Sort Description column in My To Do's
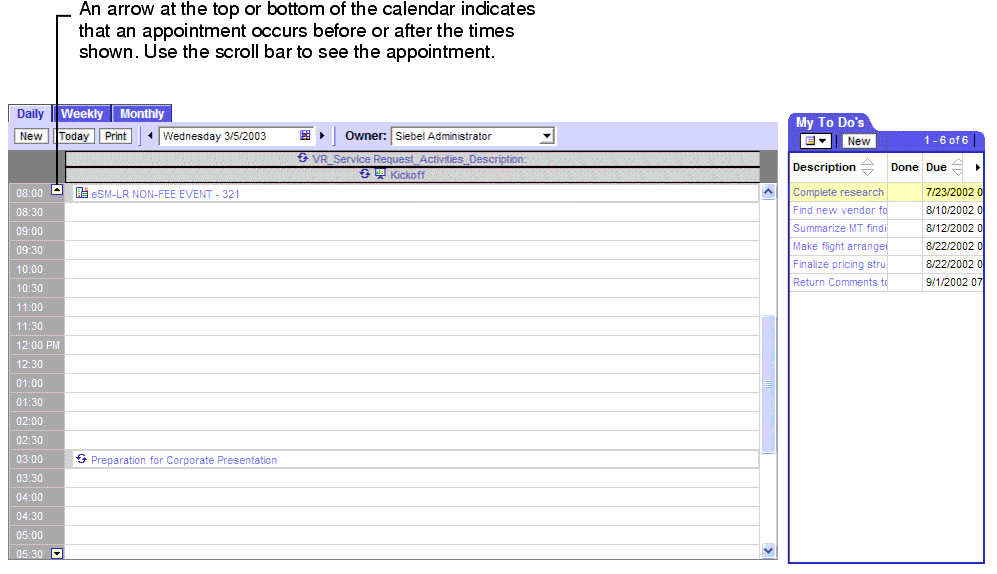The image size is (997, 574). [867, 167]
